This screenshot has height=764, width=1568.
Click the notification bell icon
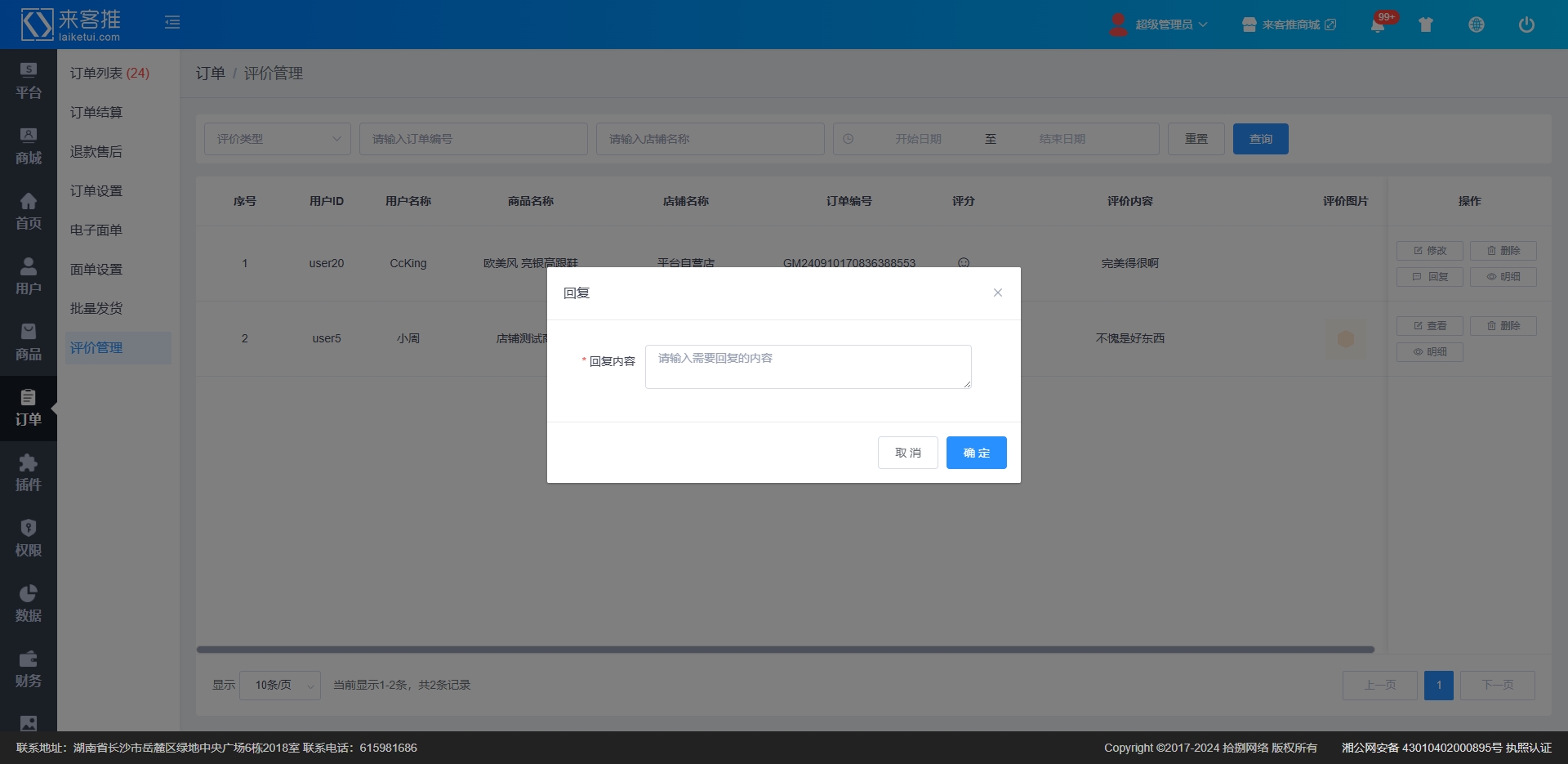1378,25
